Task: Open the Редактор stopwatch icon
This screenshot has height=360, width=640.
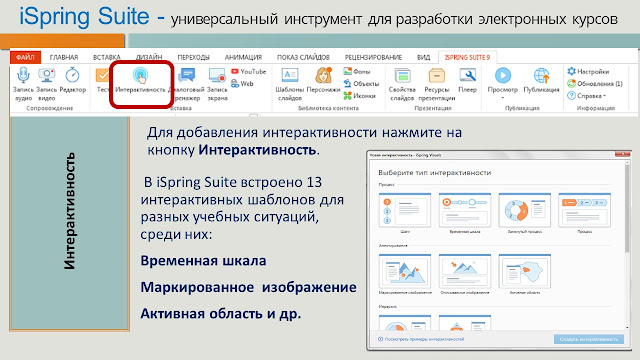Action: point(72,76)
